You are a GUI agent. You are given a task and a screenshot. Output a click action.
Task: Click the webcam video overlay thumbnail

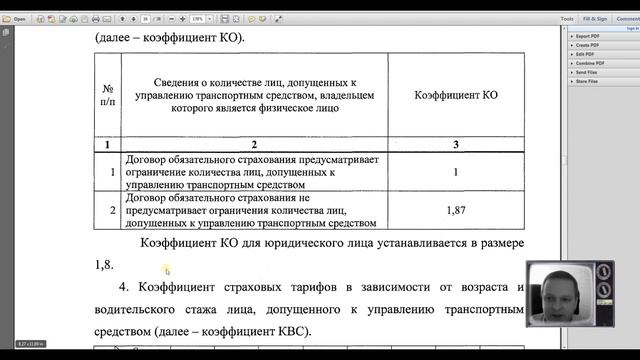click(x=570, y=294)
